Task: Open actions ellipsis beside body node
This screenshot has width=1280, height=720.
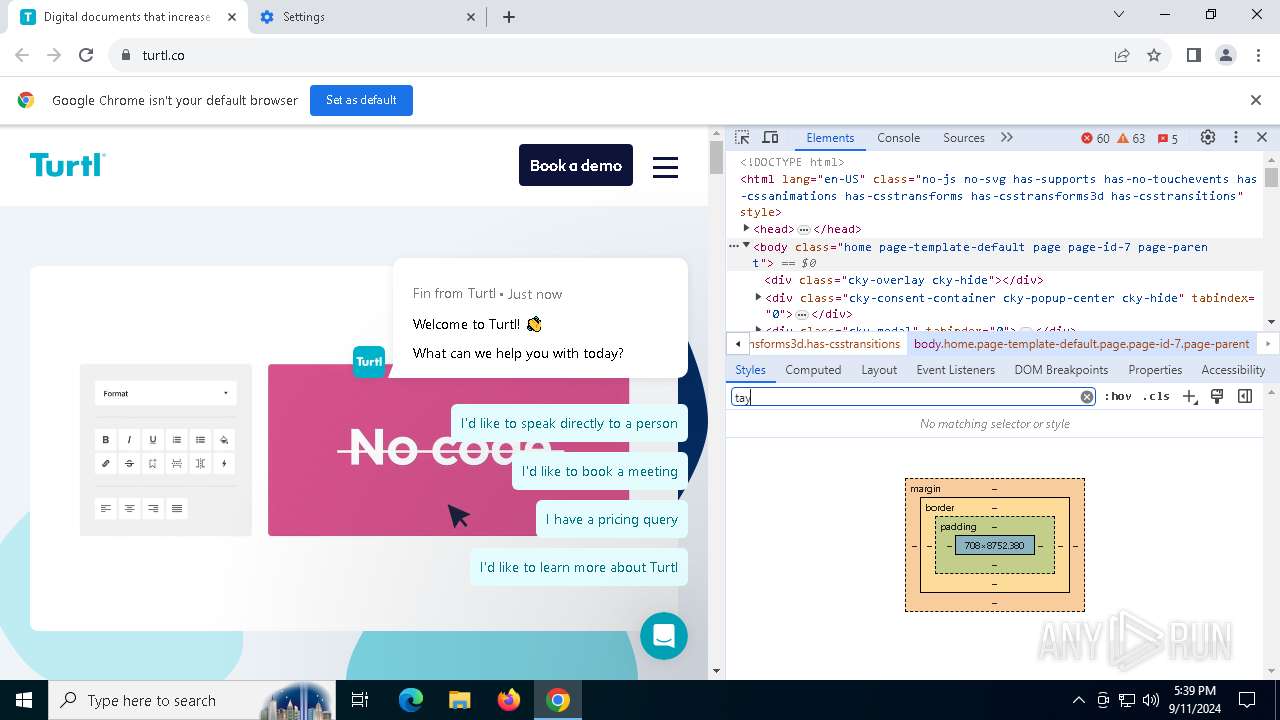Action: [x=734, y=246]
